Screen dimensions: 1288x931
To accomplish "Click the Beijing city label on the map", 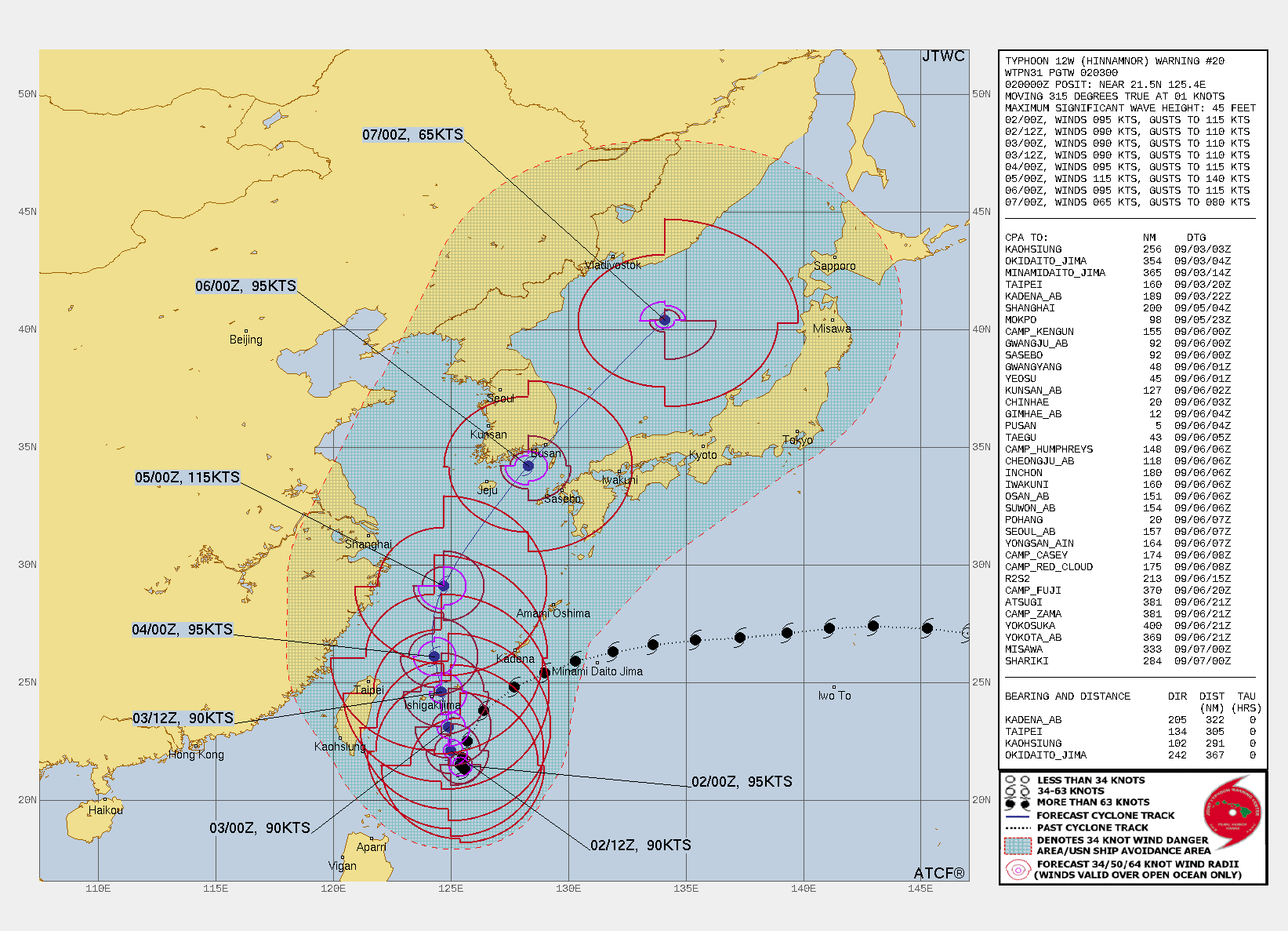I will (246, 340).
